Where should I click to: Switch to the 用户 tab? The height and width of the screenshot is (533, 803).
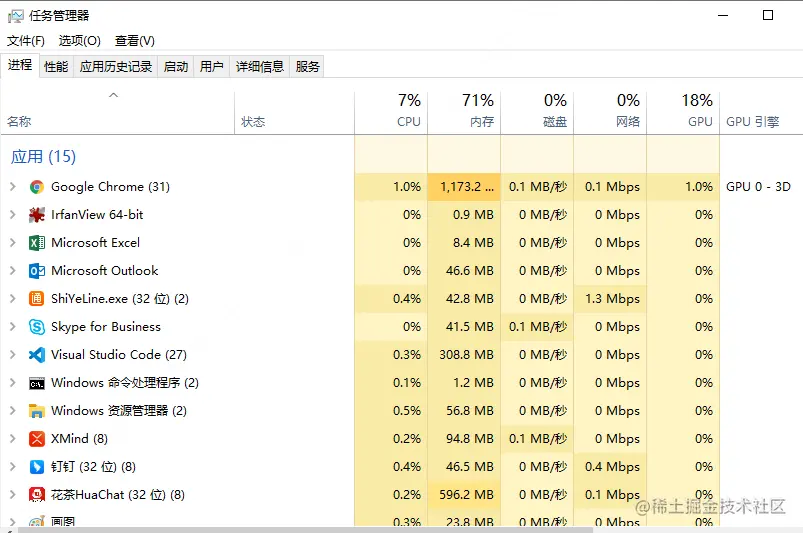[x=212, y=67]
